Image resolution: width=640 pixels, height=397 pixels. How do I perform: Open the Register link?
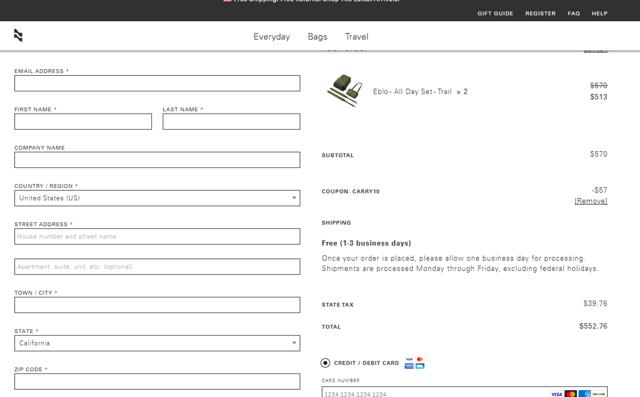pos(540,13)
